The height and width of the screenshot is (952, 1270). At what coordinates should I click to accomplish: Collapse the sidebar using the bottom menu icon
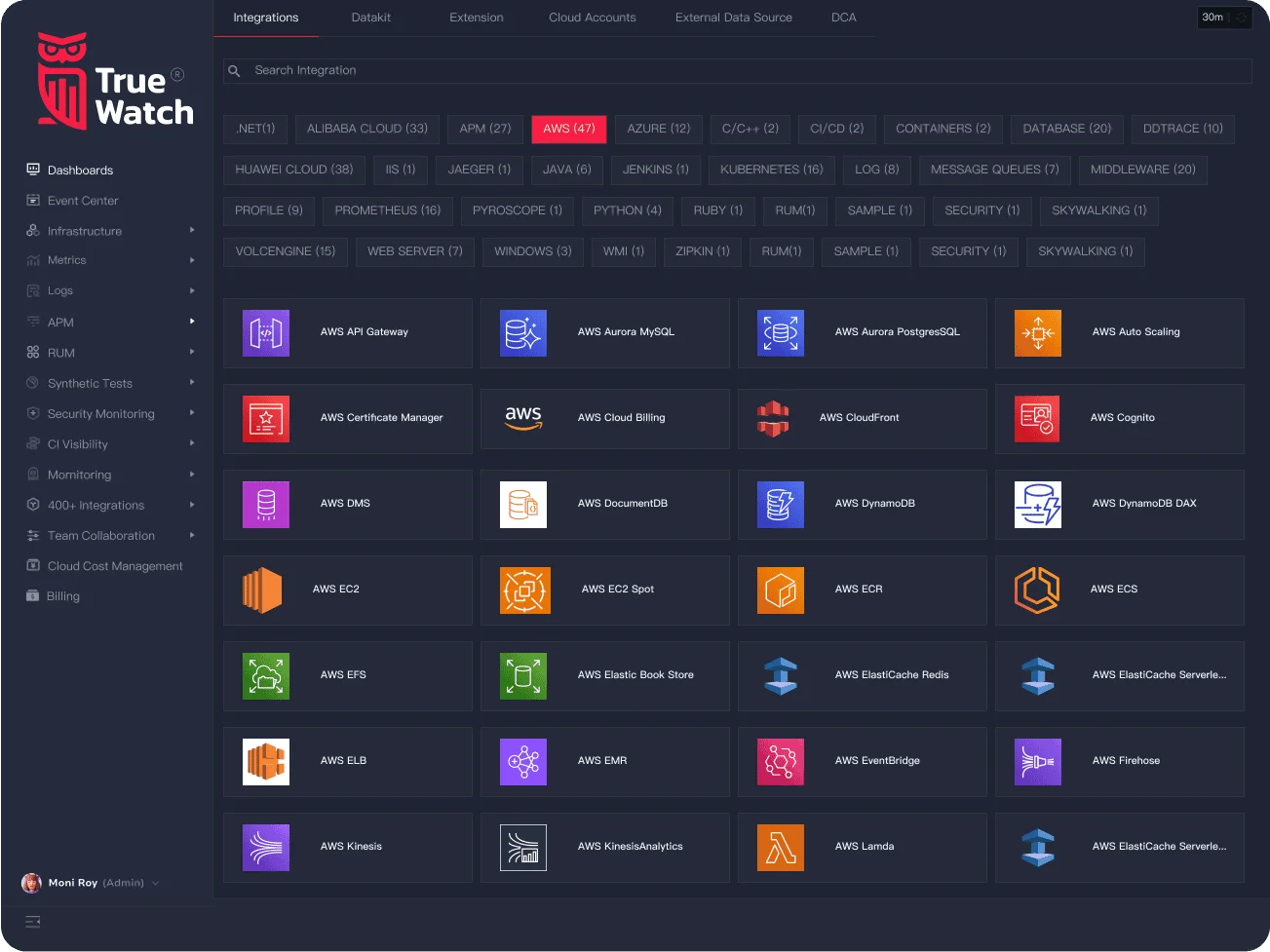[32, 922]
